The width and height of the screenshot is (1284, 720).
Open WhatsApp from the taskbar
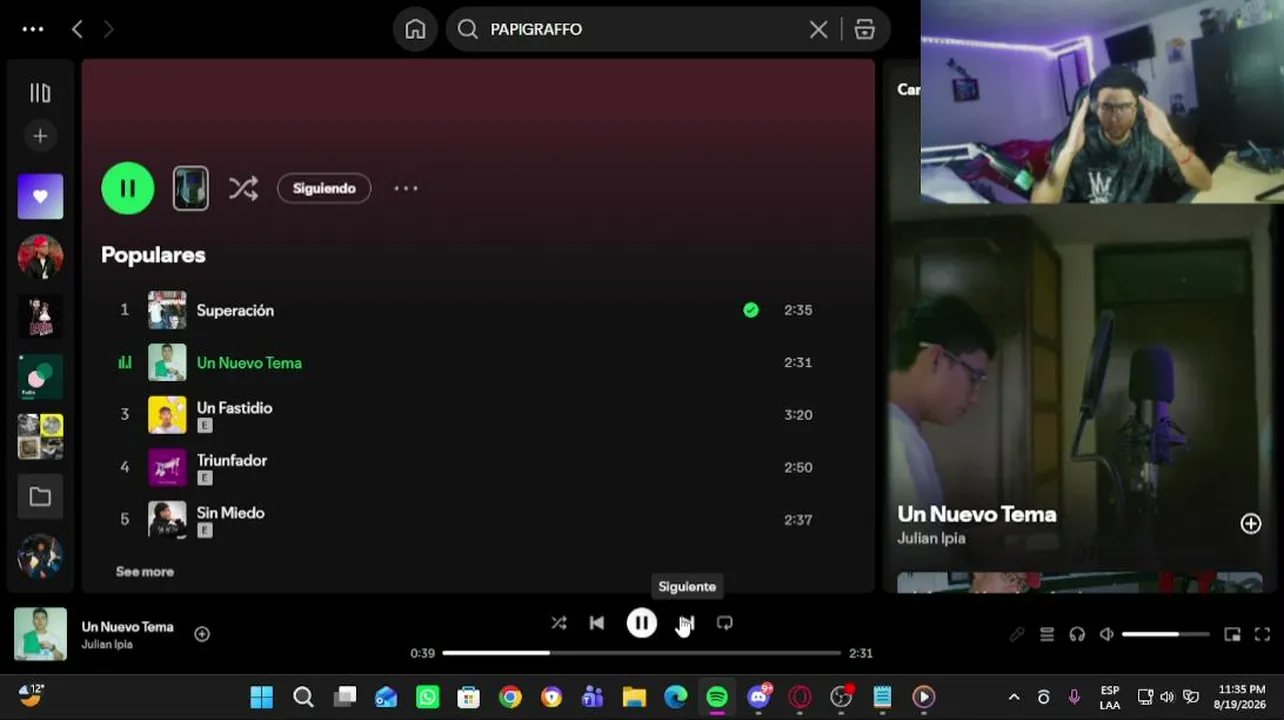[427, 697]
